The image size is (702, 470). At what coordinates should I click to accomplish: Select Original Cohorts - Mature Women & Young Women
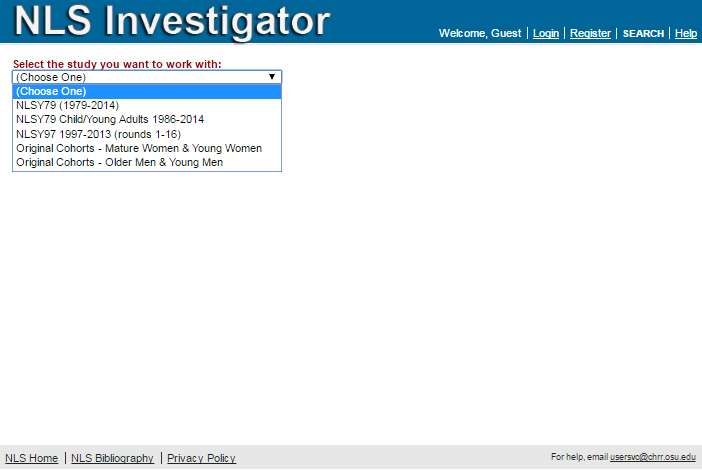(x=147, y=148)
